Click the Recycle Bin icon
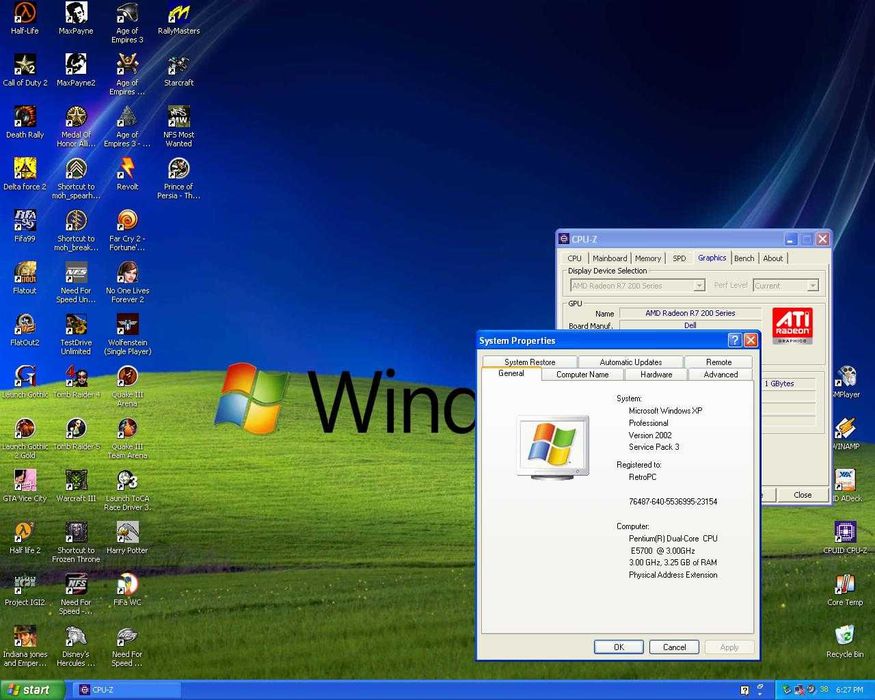The image size is (875, 700). (845, 641)
